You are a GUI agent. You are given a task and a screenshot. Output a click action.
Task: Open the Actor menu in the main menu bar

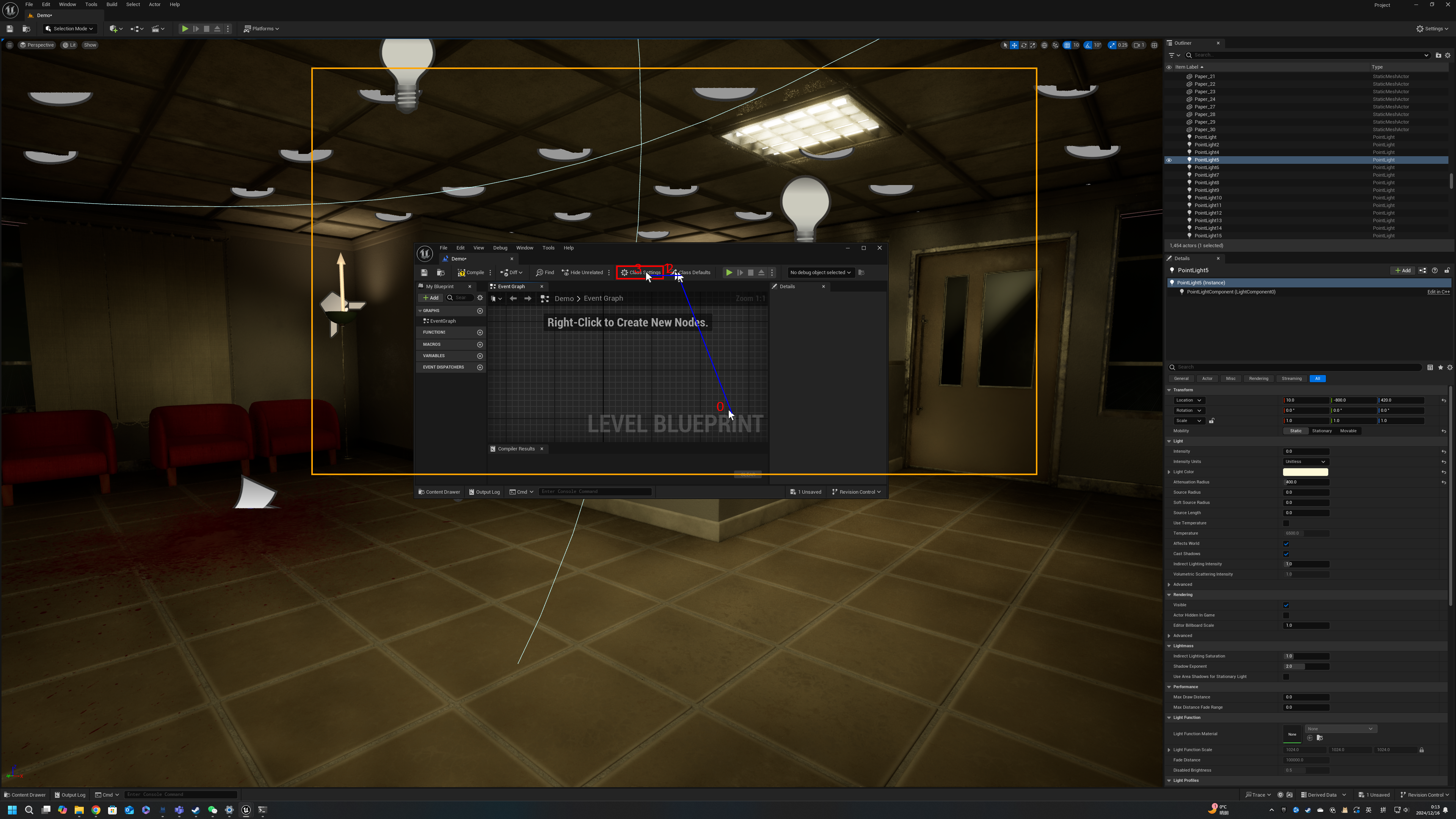154,5
